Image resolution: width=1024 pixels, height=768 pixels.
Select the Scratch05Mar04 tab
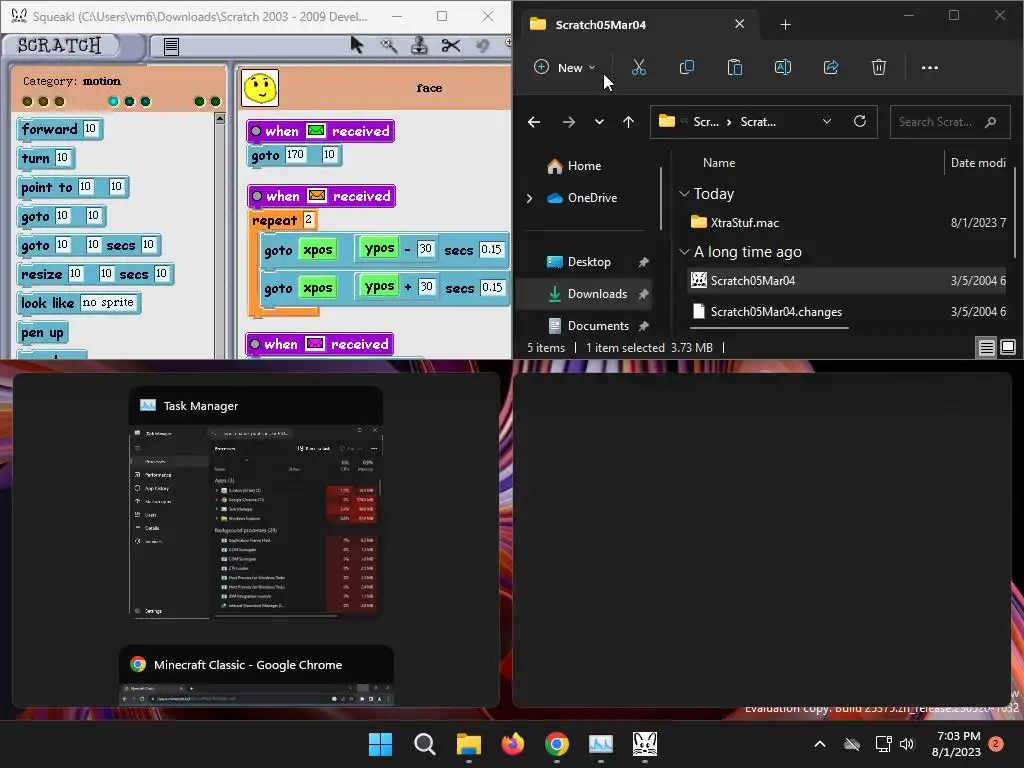point(640,25)
